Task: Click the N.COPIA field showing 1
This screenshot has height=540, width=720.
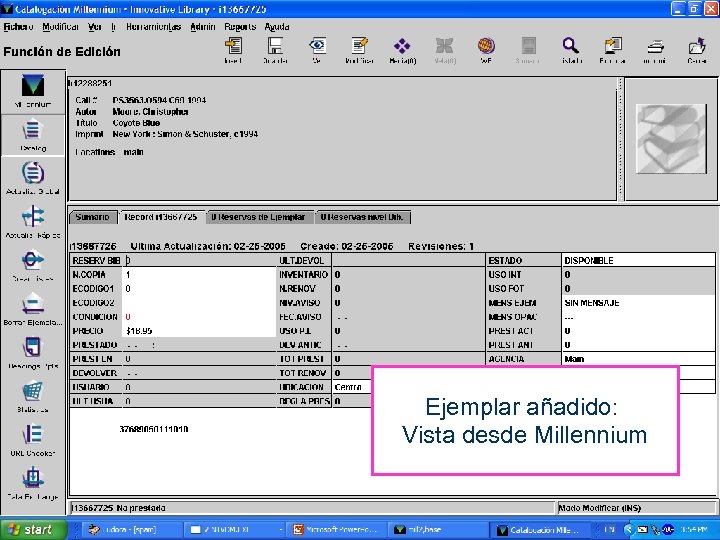Action: click(x=199, y=275)
